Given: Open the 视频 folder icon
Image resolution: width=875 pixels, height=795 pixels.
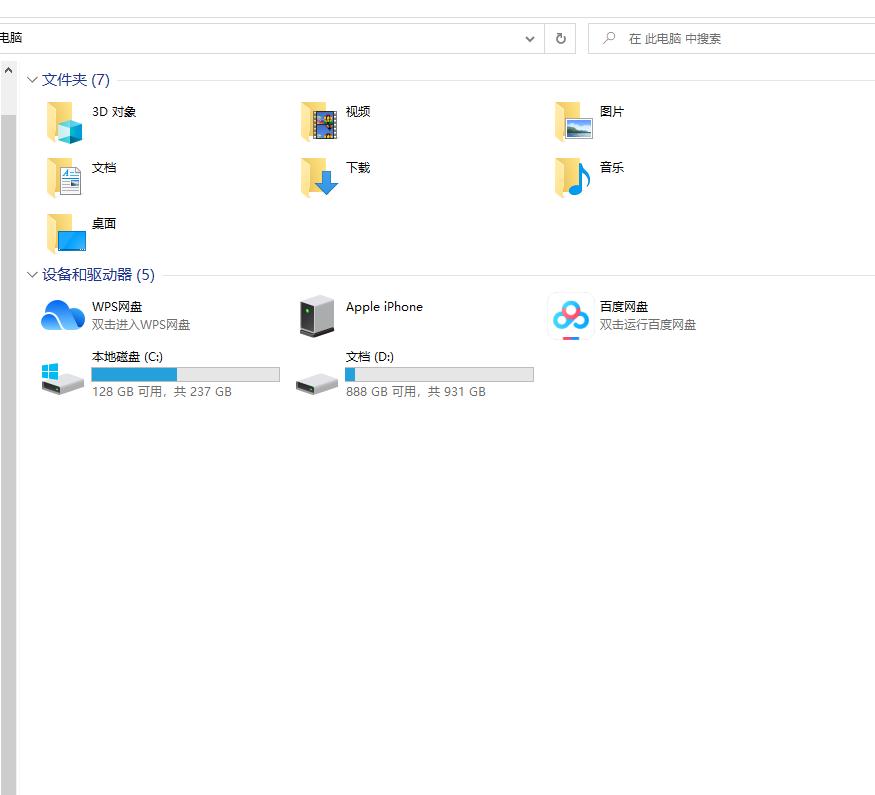Looking at the screenshot, I should [319, 121].
